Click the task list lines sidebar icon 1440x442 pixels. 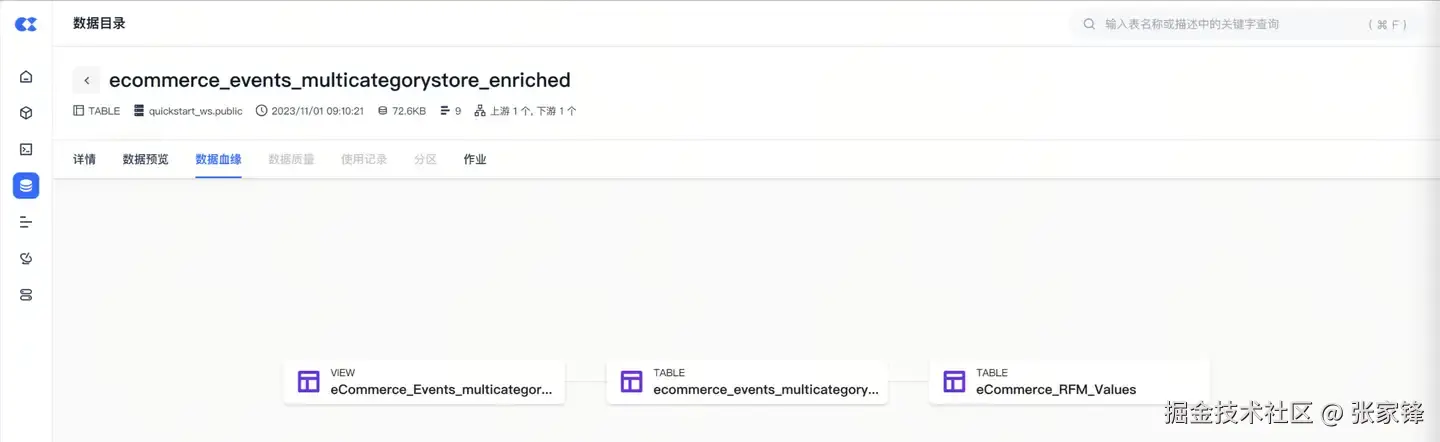[x=26, y=222]
